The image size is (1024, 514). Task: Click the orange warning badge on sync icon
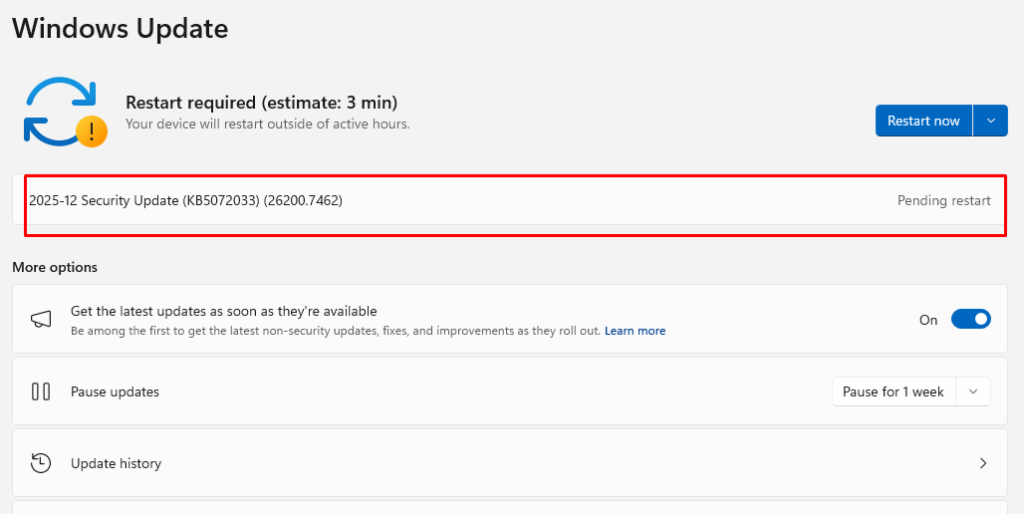click(x=92, y=131)
